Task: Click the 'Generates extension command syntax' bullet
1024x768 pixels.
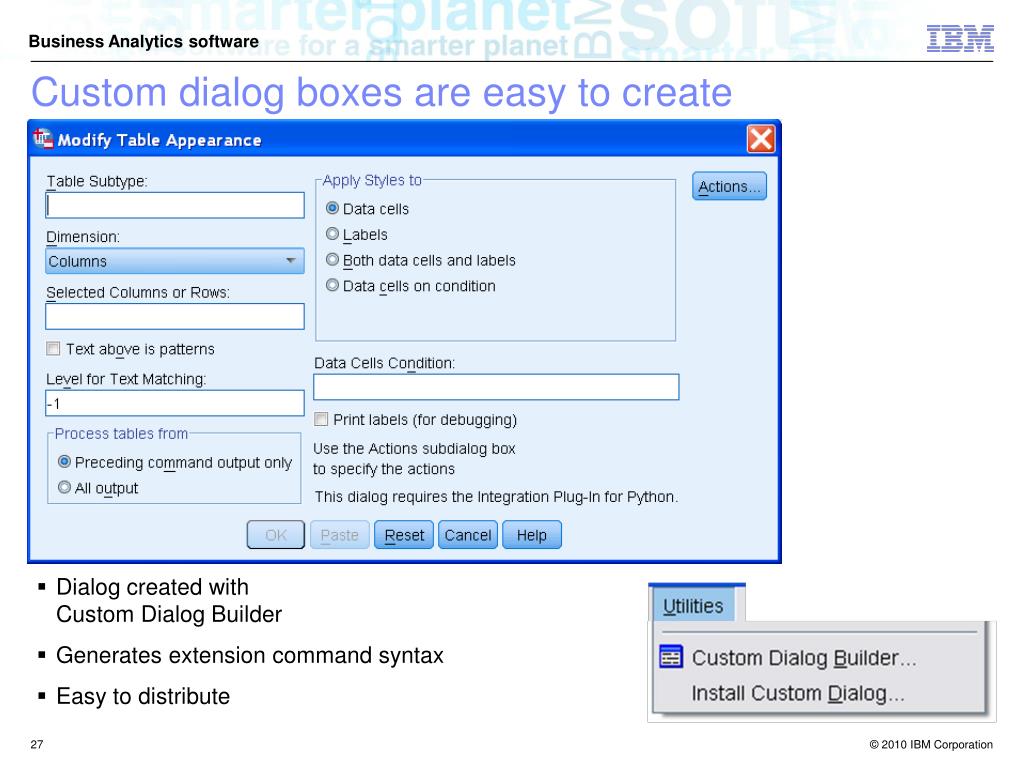Action: pyautogui.click(x=249, y=655)
